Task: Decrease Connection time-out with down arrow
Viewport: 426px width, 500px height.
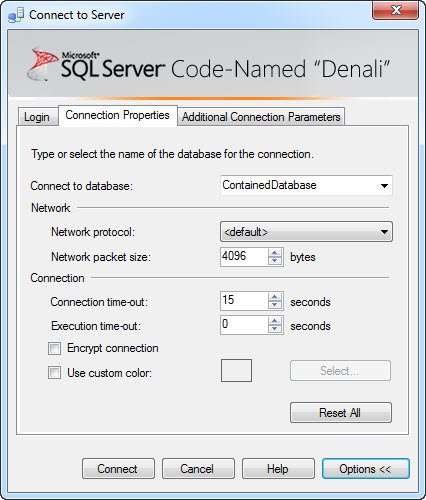Action: (275, 305)
